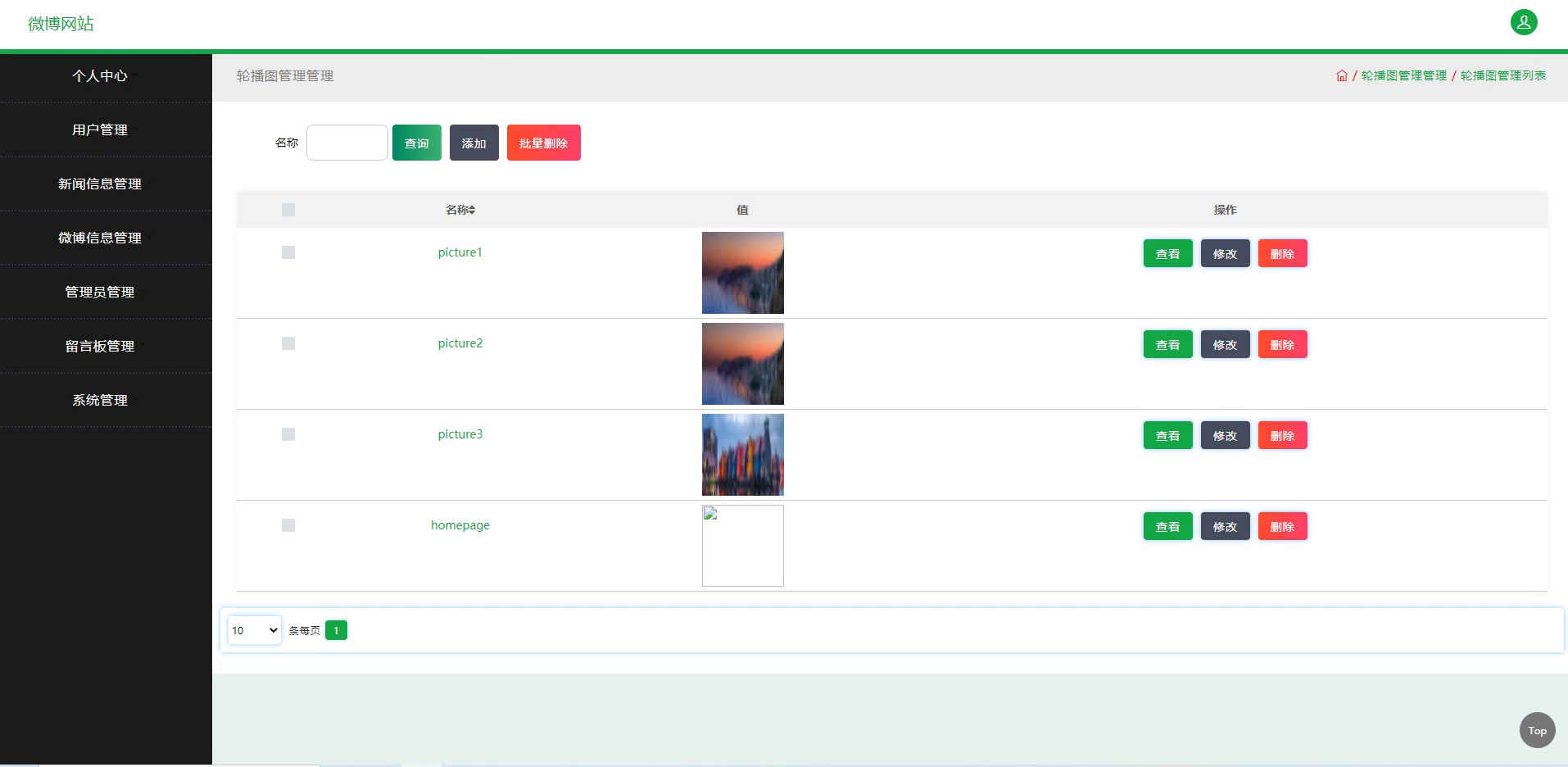Screen dimensions: 1568x767
Task: Open the picture1 sunset thumbnail
Action: point(743,273)
